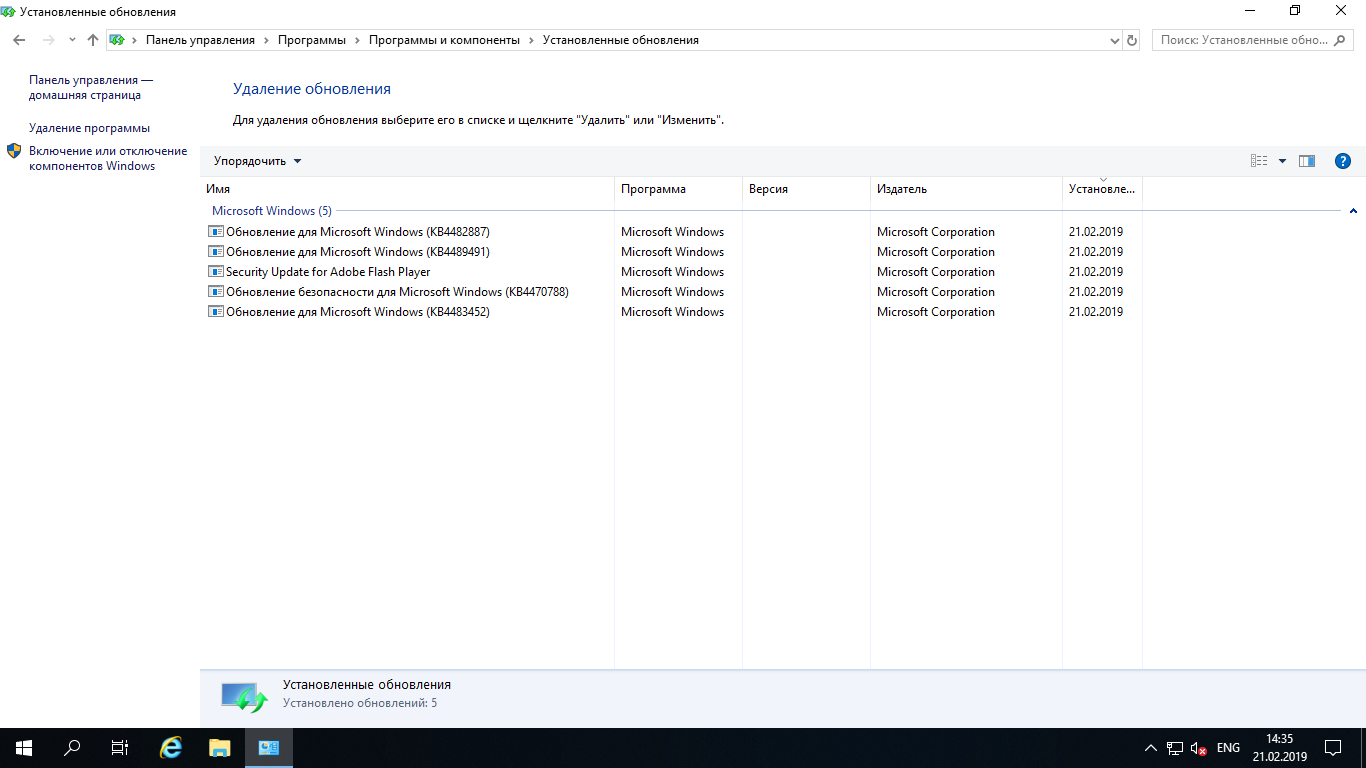Open Программы breadcrumb
Screen dimensions: 1366x768
312,40
